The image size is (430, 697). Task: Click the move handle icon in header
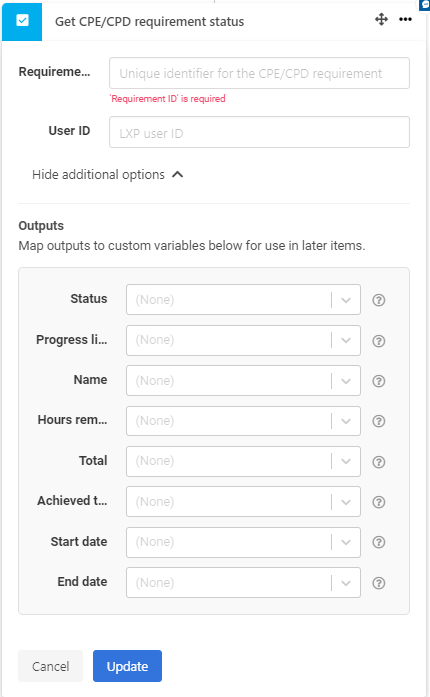tap(381, 20)
